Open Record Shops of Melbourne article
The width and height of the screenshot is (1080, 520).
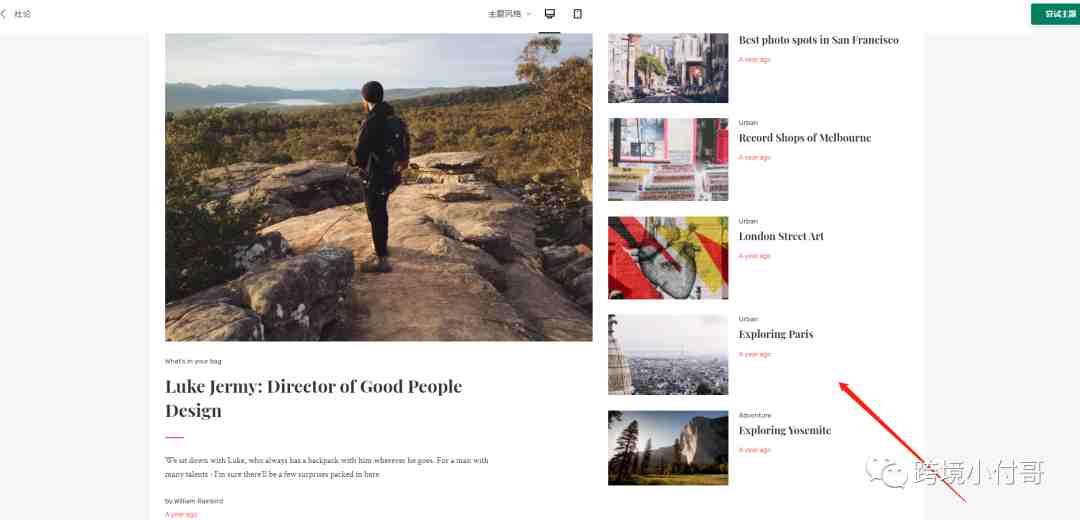804,138
